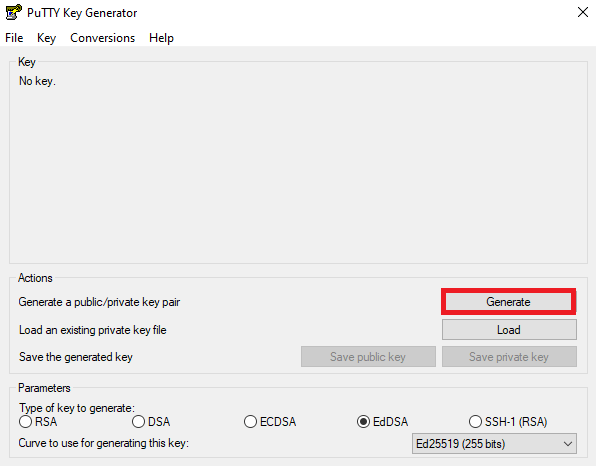Click the Save public key button

click(368, 357)
